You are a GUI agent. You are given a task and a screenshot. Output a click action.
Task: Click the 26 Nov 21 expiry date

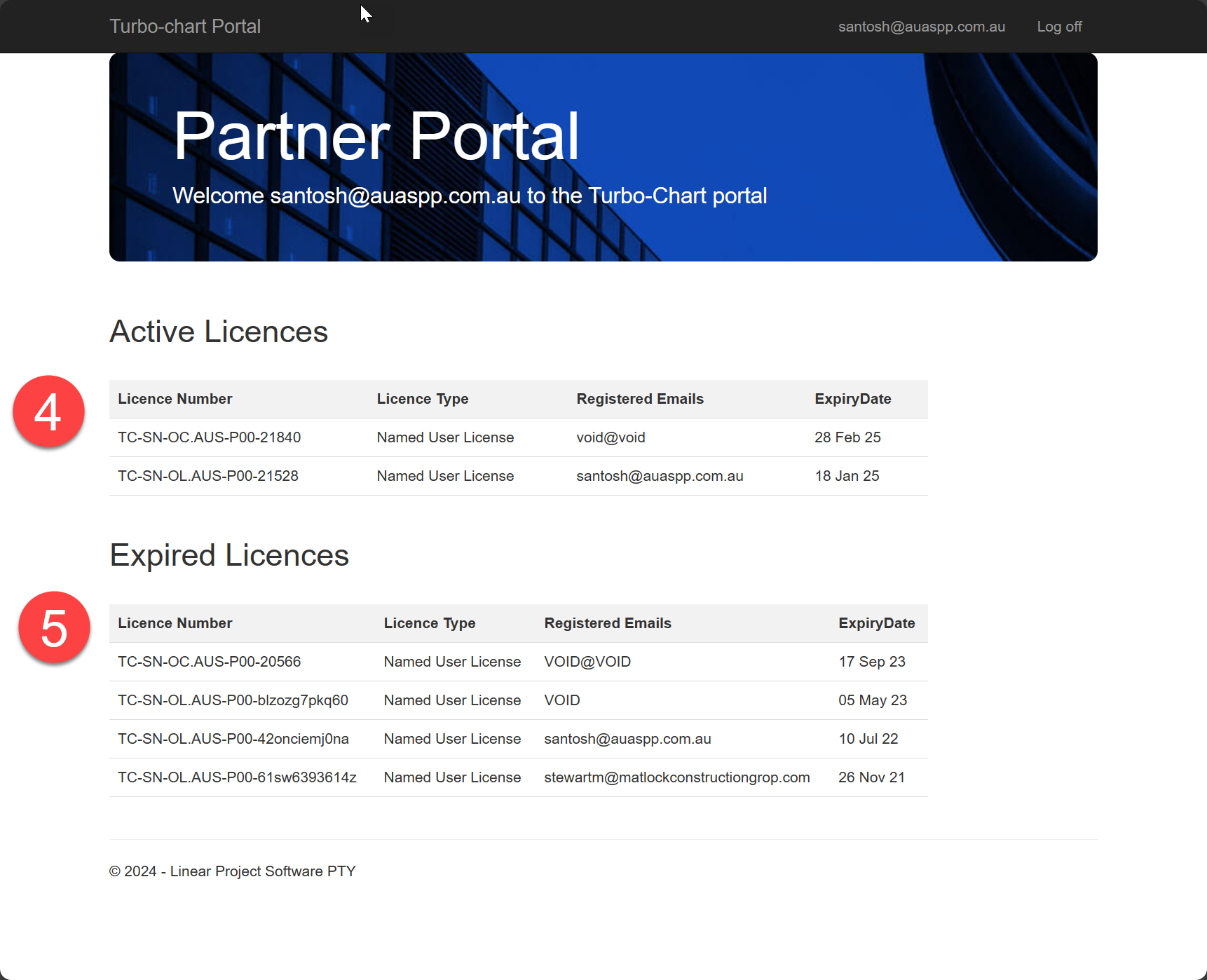871,777
